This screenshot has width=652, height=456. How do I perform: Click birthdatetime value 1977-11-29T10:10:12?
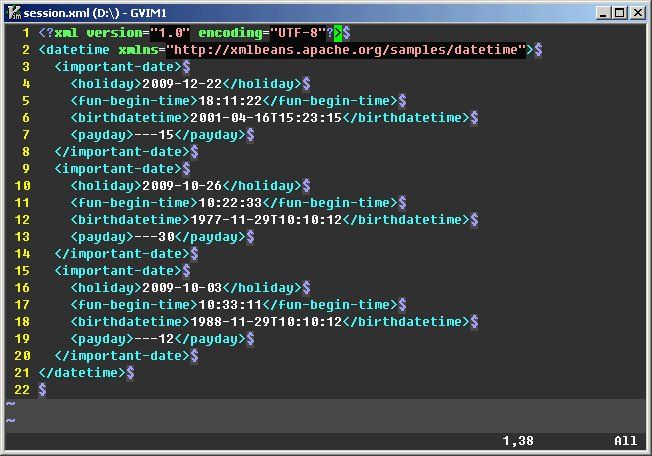click(x=266, y=220)
